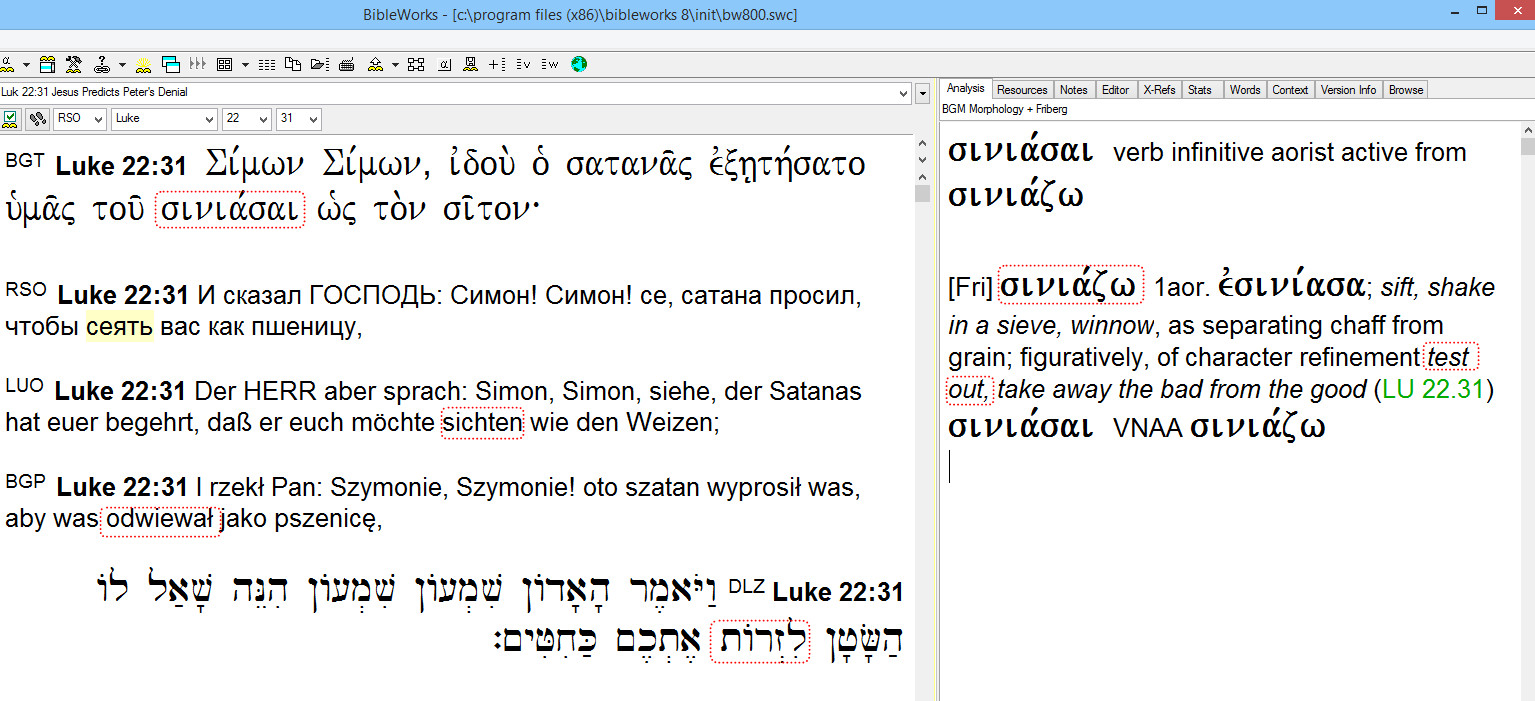This screenshot has width=1535, height=701.
Task: Click the question mark help icon
Action: coord(101,64)
